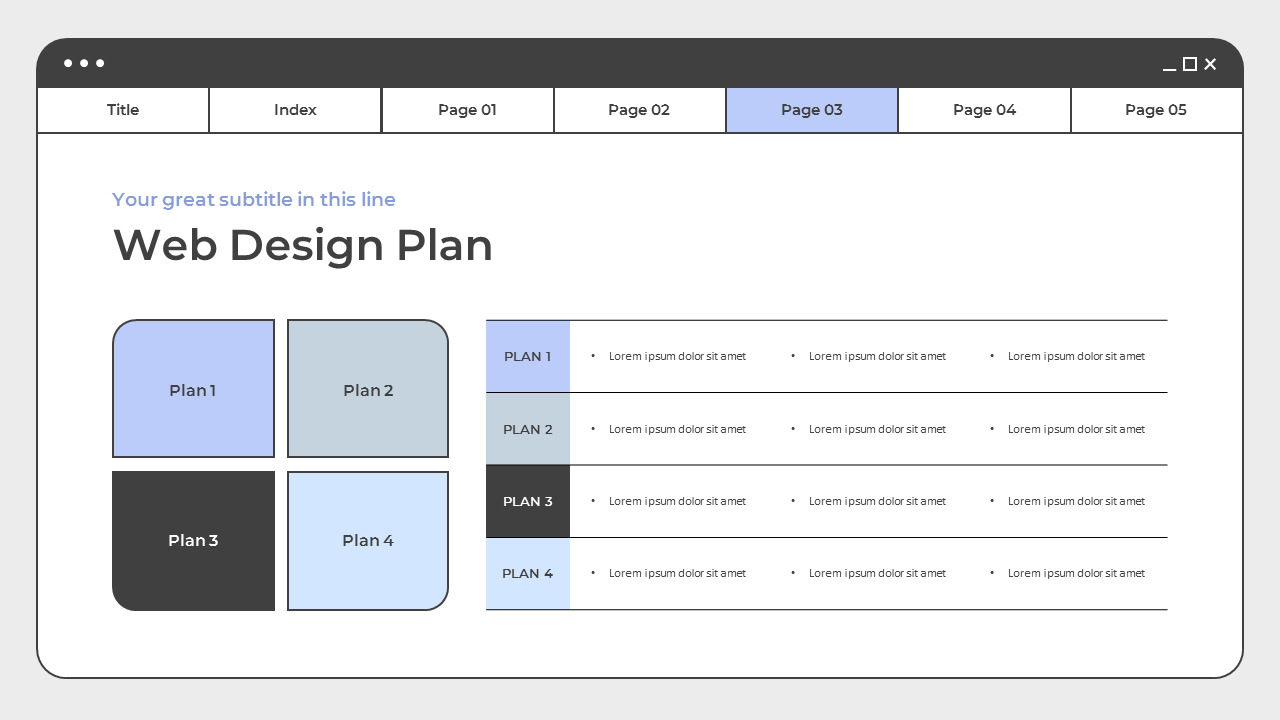The width and height of the screenshot is (1280, 720).
Task: Click the subtitle text above the title
Action: 253,199
